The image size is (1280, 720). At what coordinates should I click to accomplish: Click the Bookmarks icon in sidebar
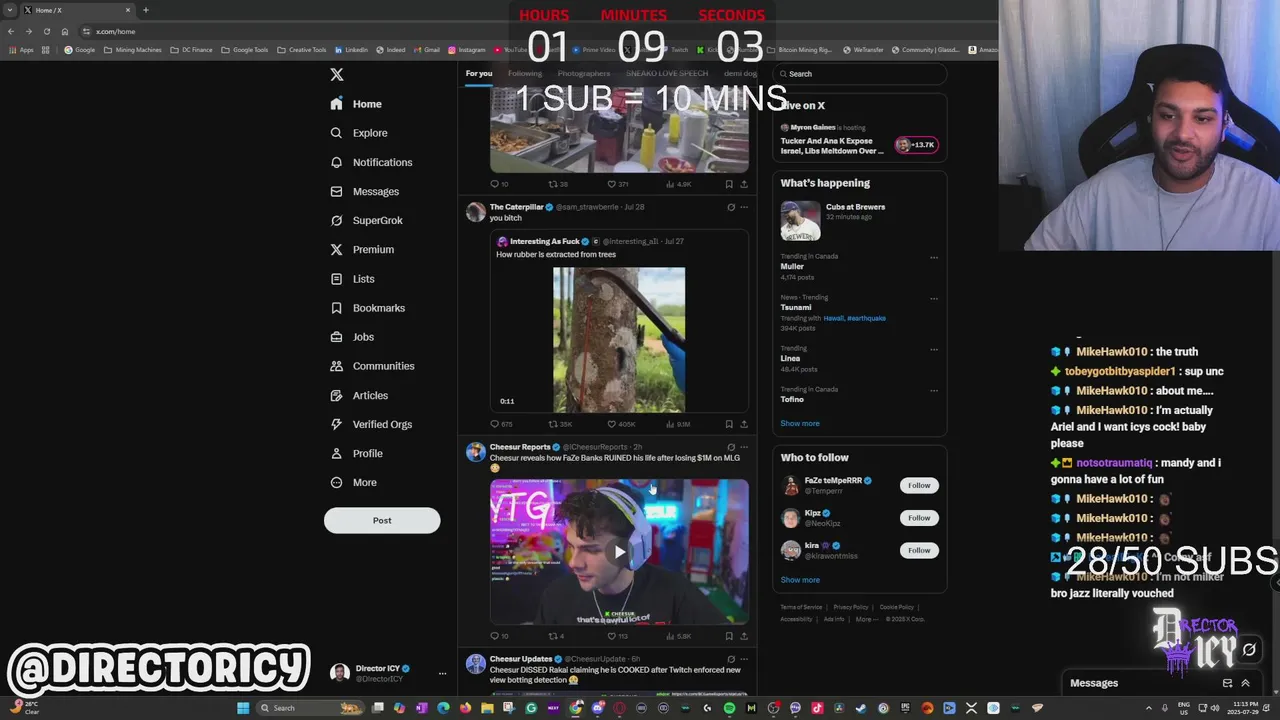pyautogui.click(x=337, y=308)
